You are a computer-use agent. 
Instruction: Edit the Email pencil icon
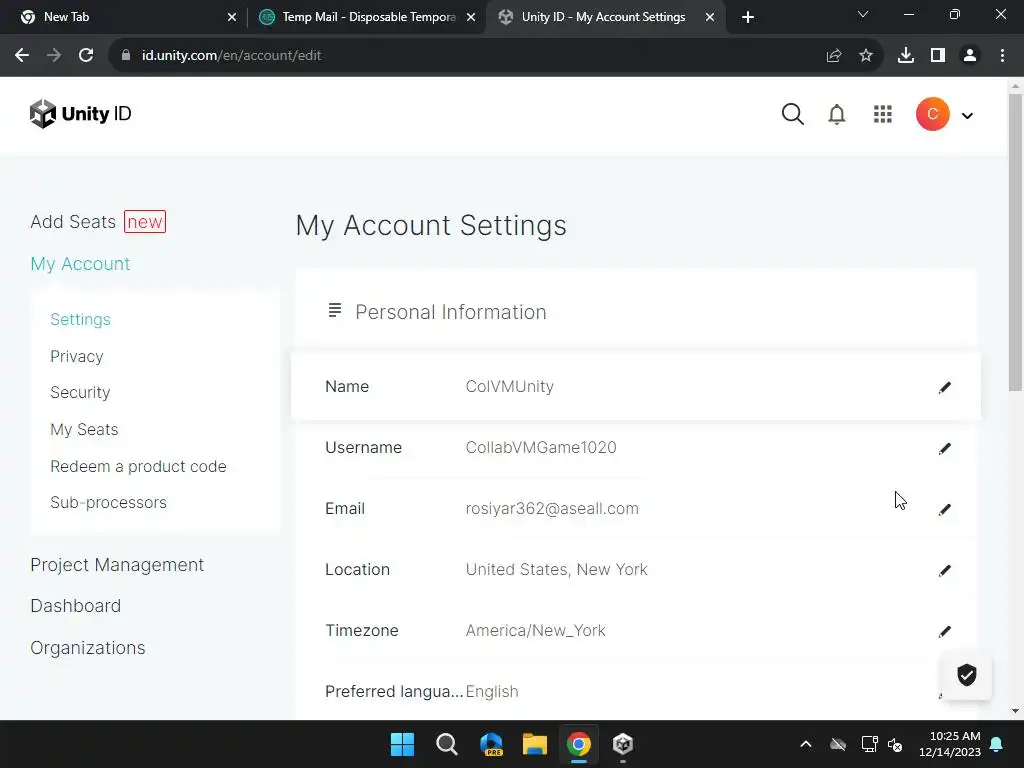(x=944, y=509)
